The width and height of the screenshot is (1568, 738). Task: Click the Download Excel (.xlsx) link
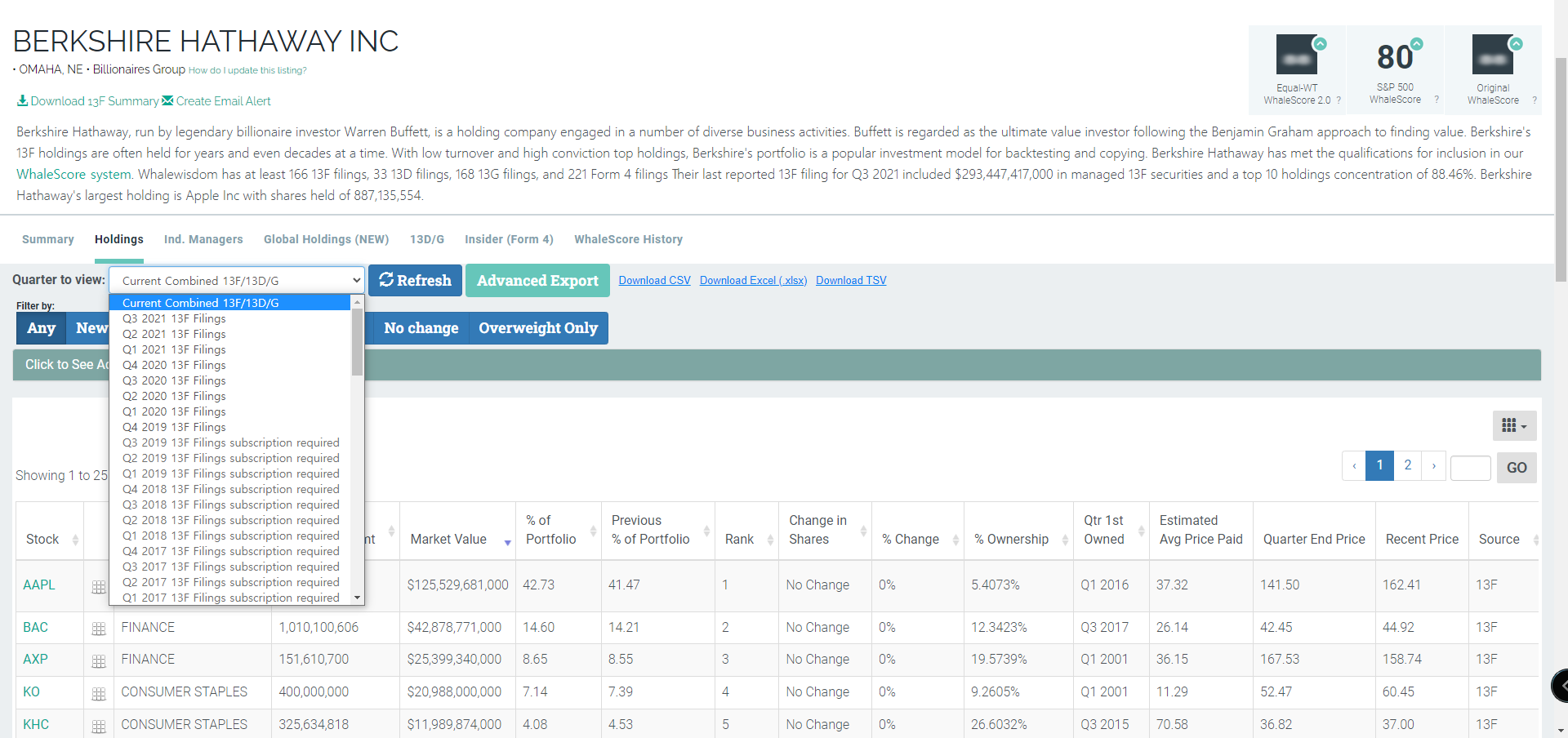tap(753, 280)
